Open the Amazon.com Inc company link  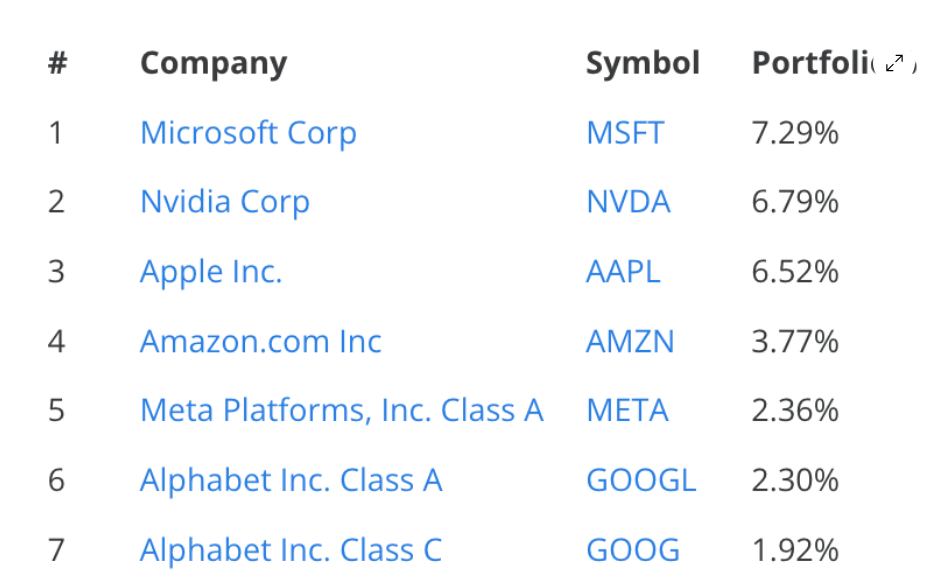261,342
